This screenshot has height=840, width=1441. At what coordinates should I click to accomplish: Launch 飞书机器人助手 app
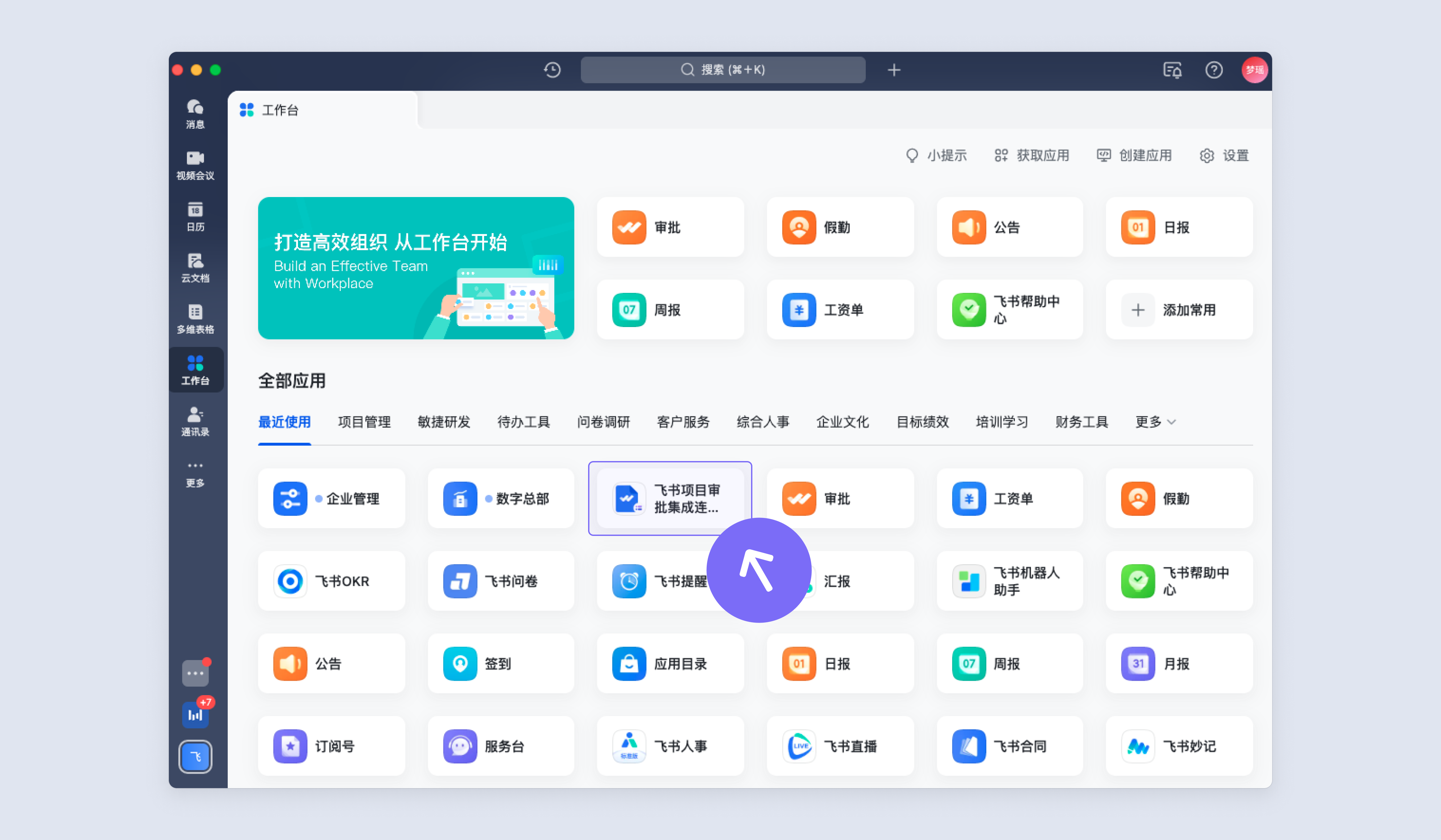[1010, 581]
